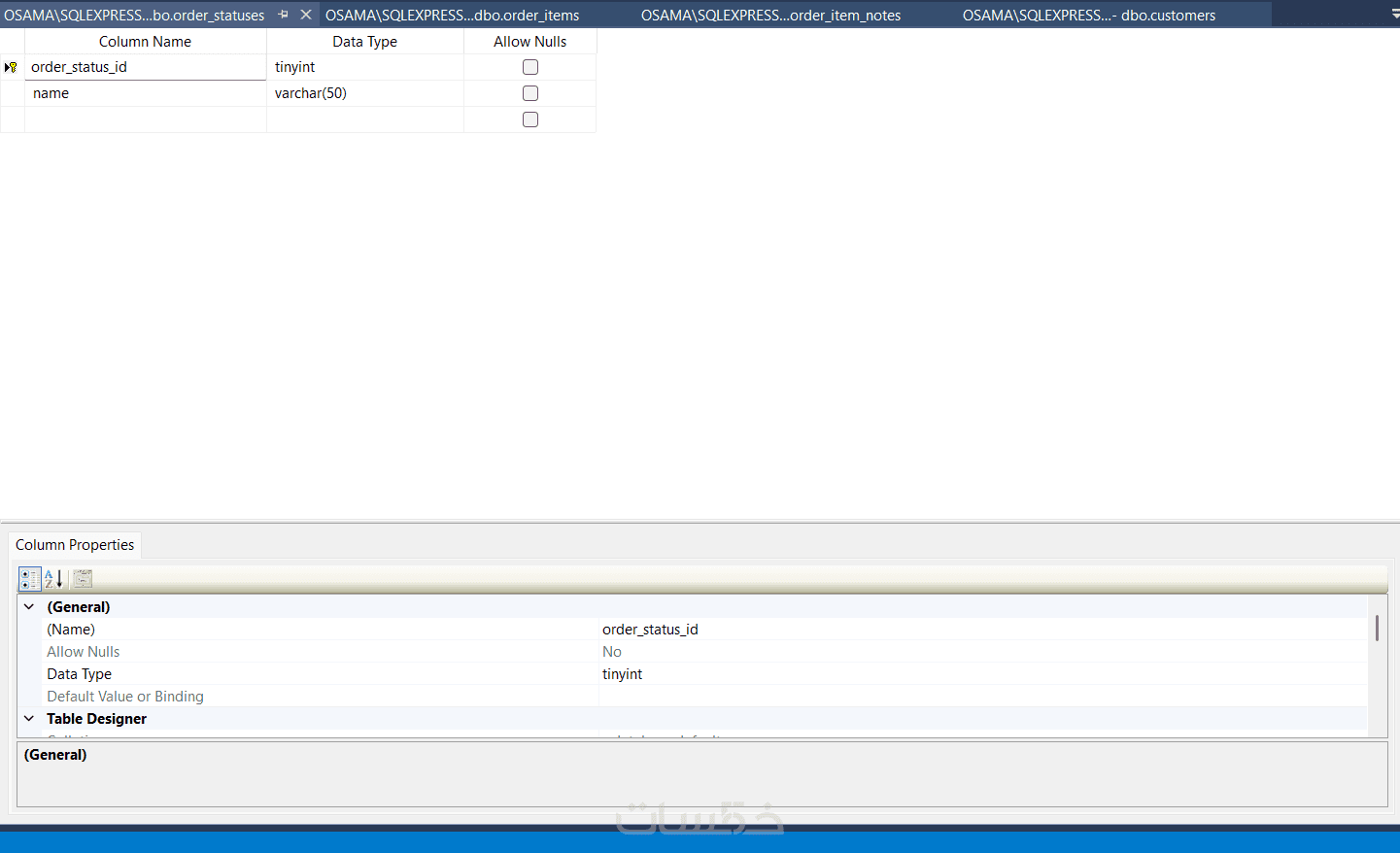Viewport: 1400px width, 853px height.
Task: Select the Data Type property row label
Action: tap(79, 674)
